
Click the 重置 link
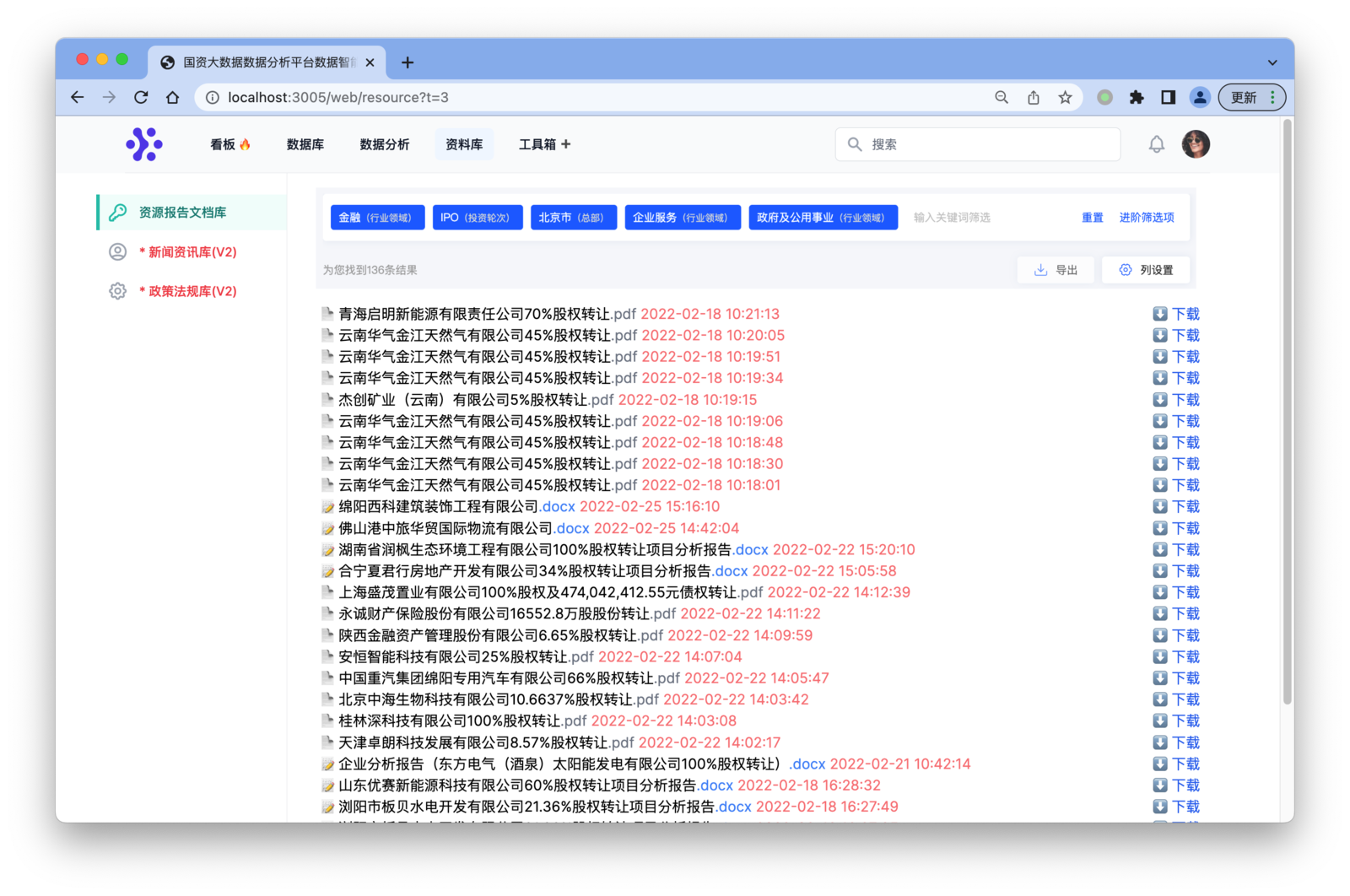tap(1093, 218)
